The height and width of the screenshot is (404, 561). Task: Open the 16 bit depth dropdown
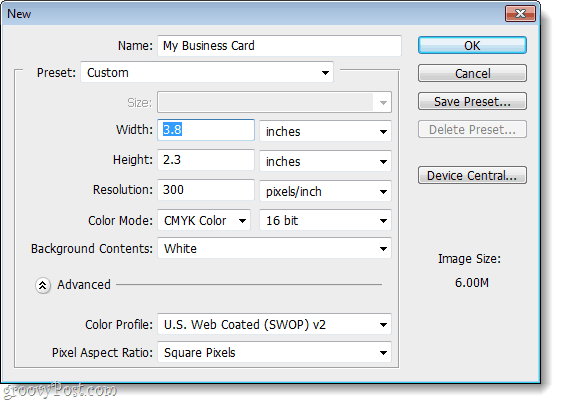pyautogui.click(x=325, y=220)
